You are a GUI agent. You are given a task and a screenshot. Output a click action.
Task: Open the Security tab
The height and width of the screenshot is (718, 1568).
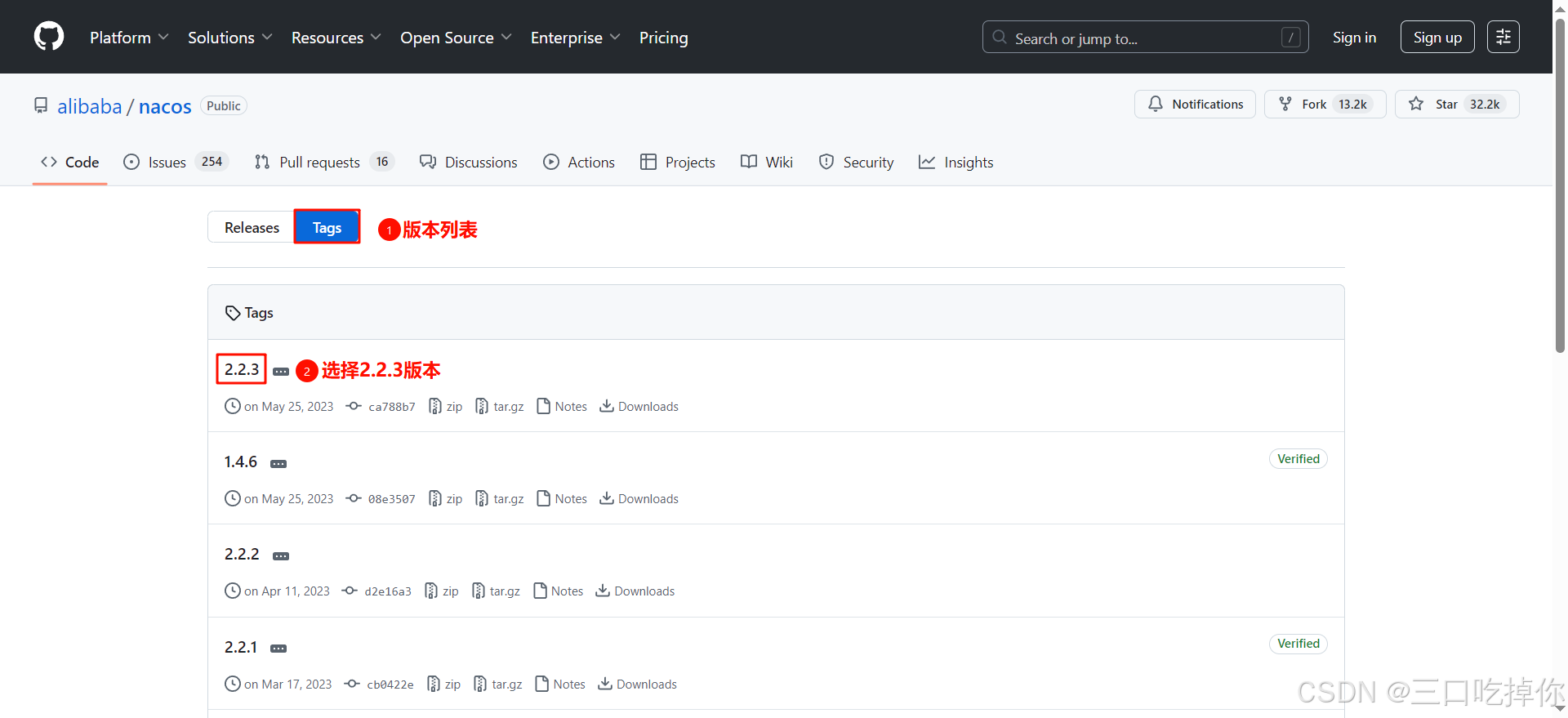click(x=856, y=162)
